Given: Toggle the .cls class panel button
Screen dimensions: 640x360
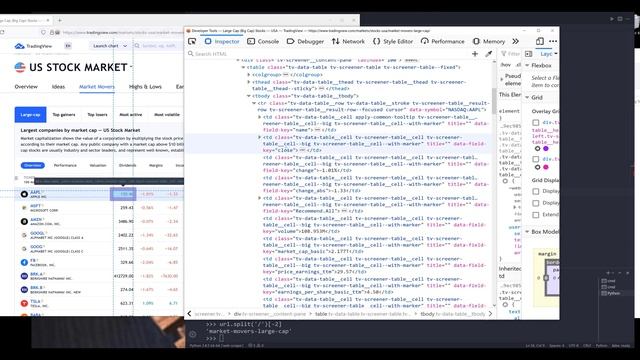Looking at the screenshot, I should [x=518, y=65].
